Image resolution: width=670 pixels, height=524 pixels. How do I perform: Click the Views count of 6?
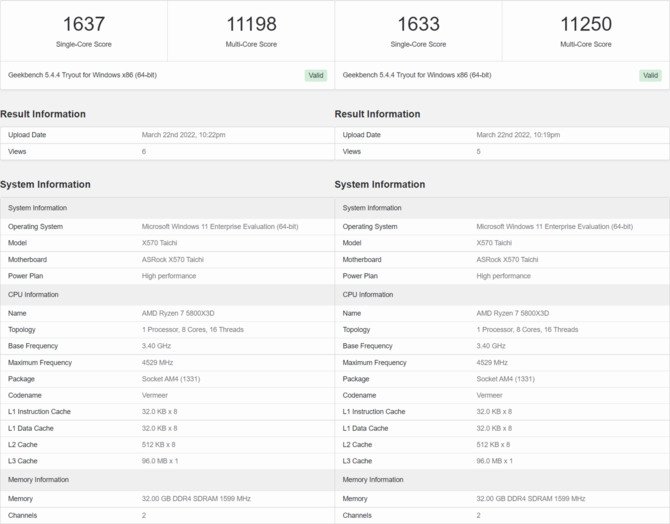[144, 151]
